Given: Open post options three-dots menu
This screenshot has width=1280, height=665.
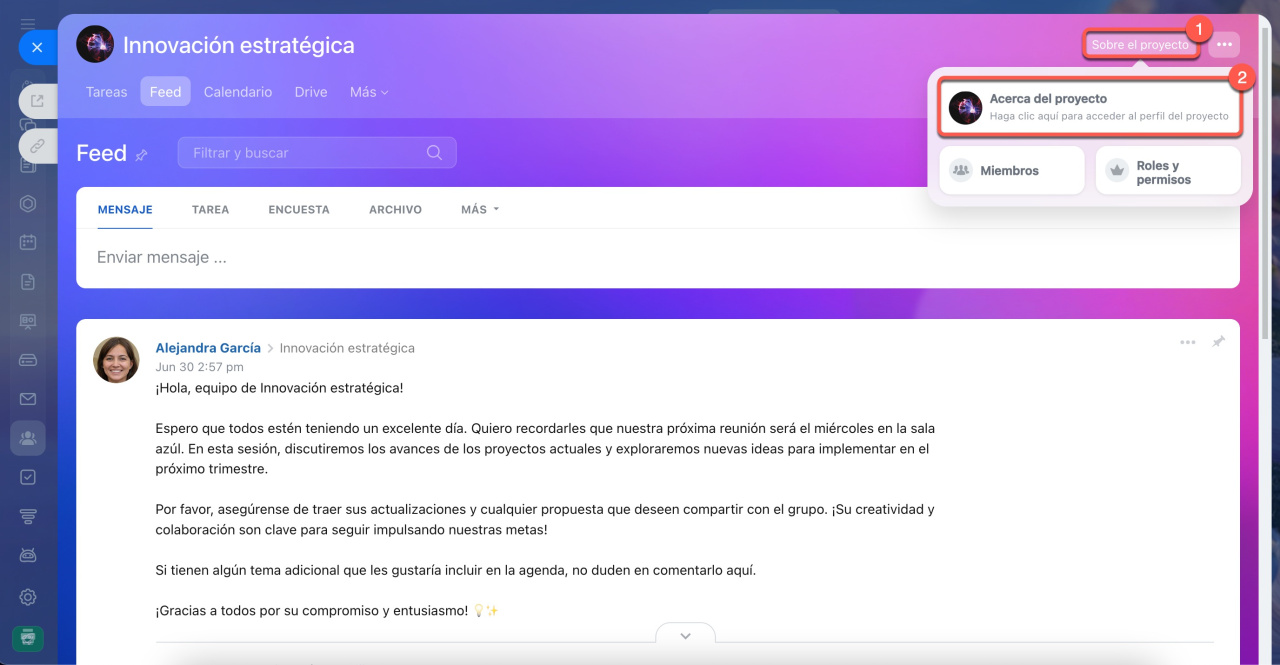Looking at the screenshot, I should click(1187, 342).
